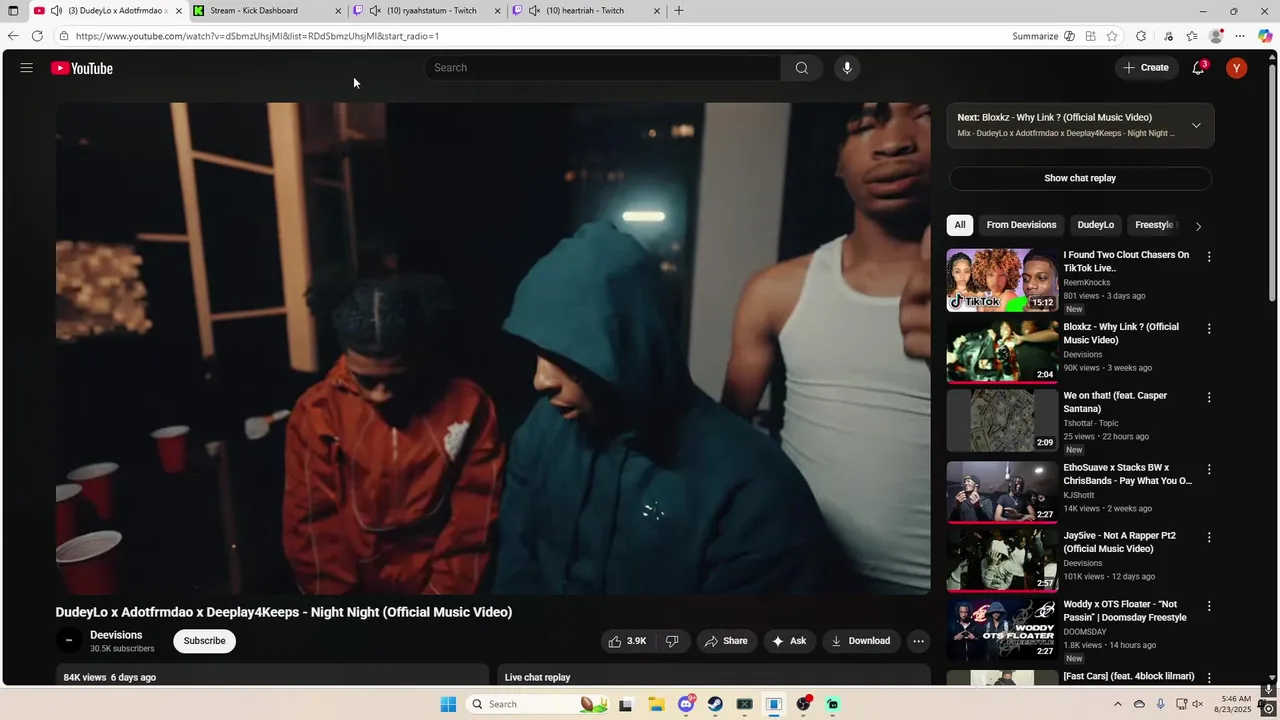Open YouTube notifications bell
The image size is (1280, 720).
pyautogui.click(x=1198, y=68)
